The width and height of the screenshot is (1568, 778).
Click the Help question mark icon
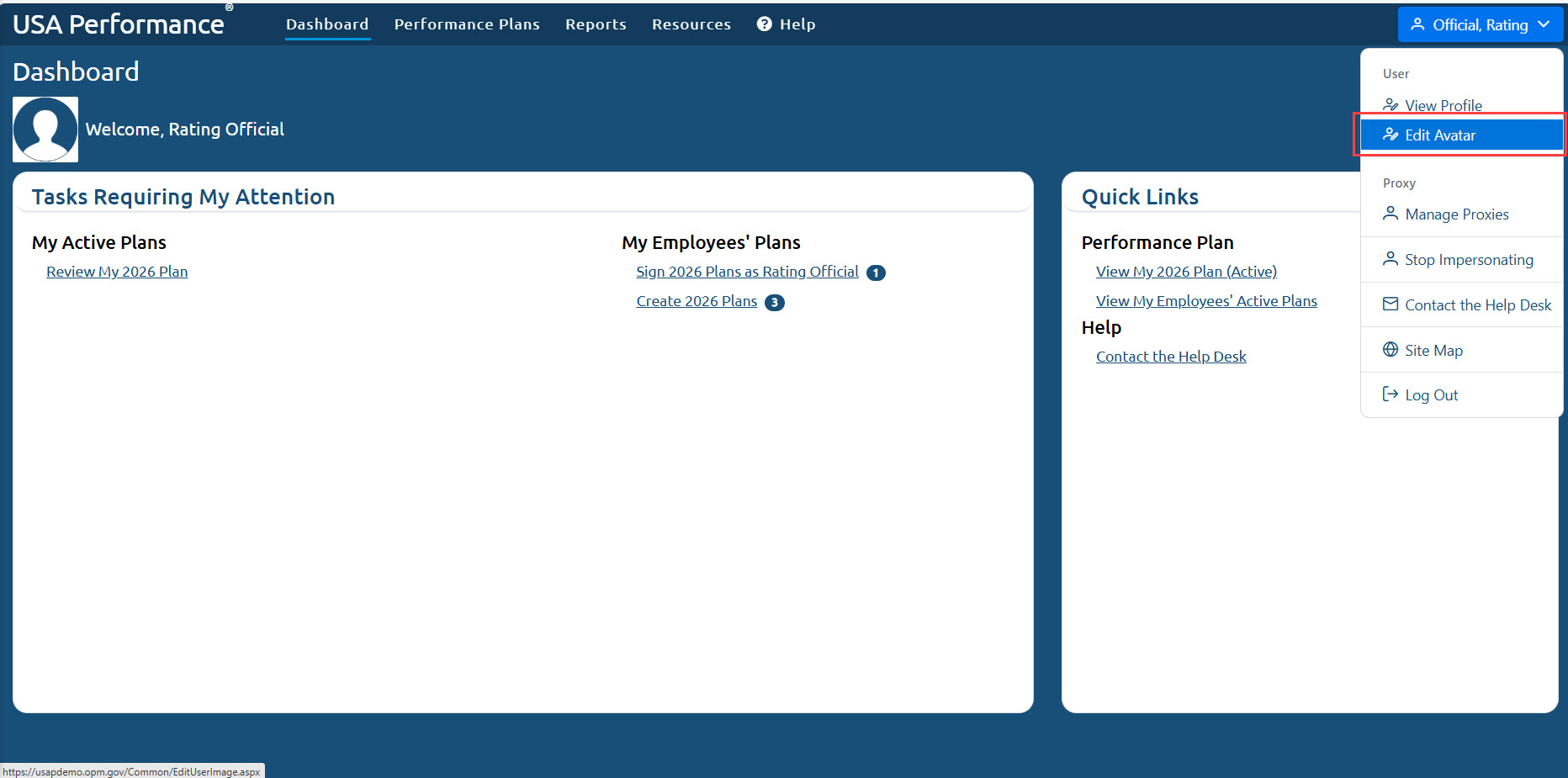coord(764,24)
